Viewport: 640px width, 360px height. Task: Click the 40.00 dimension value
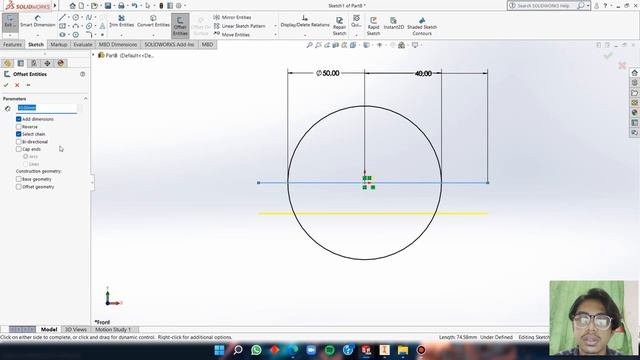point(423,73)
